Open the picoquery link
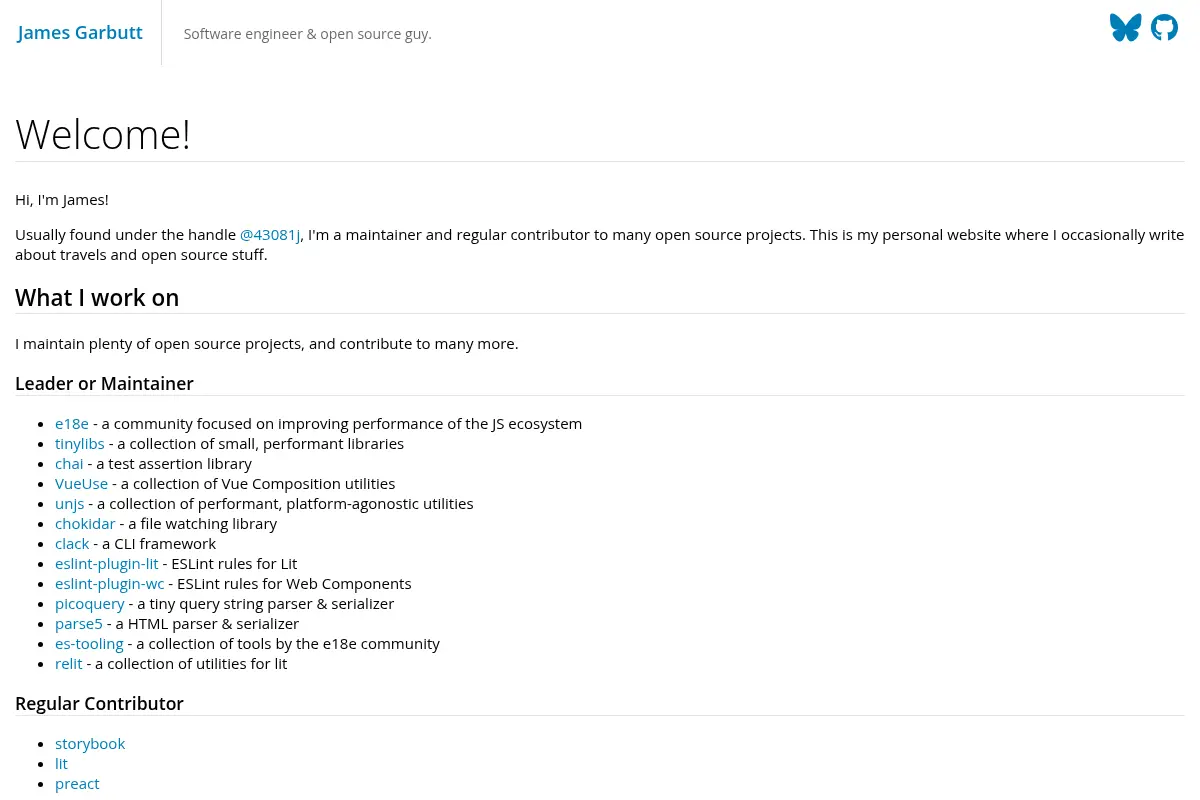1200x800 pixels. click(90, 604)
